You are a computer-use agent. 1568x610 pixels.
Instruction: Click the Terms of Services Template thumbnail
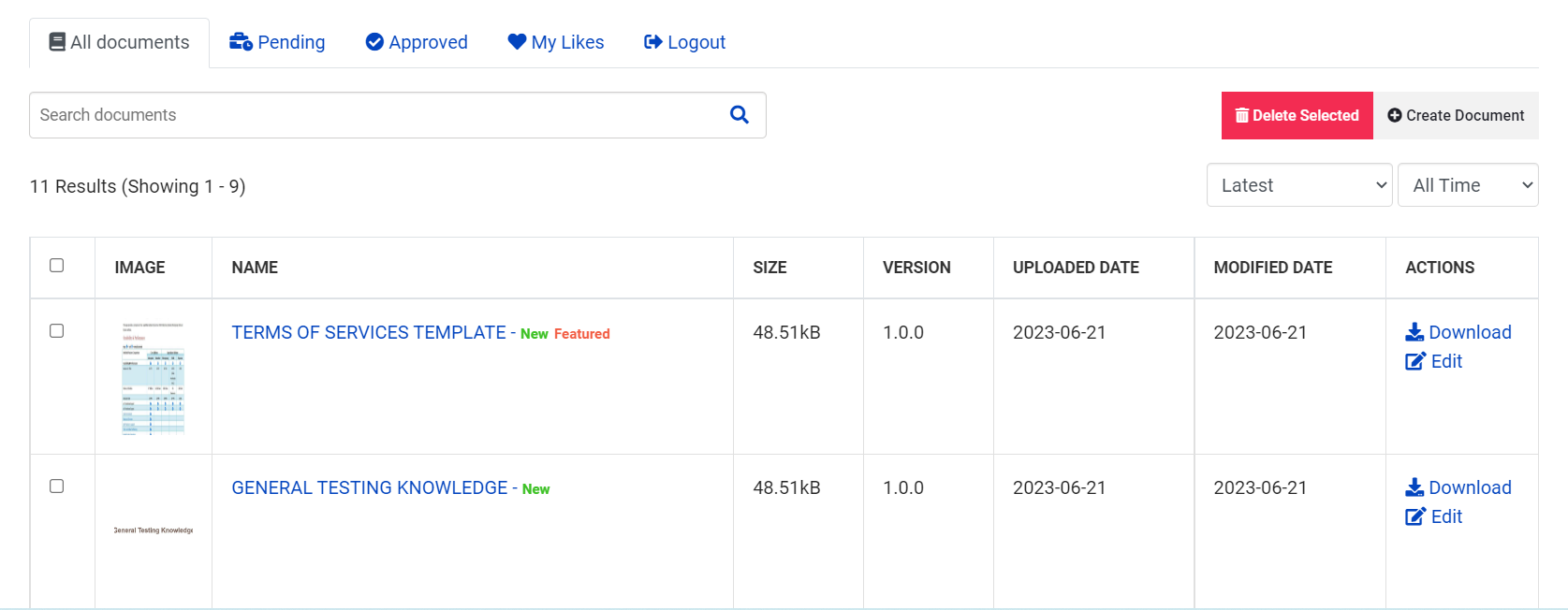click(x=154, y=378)
